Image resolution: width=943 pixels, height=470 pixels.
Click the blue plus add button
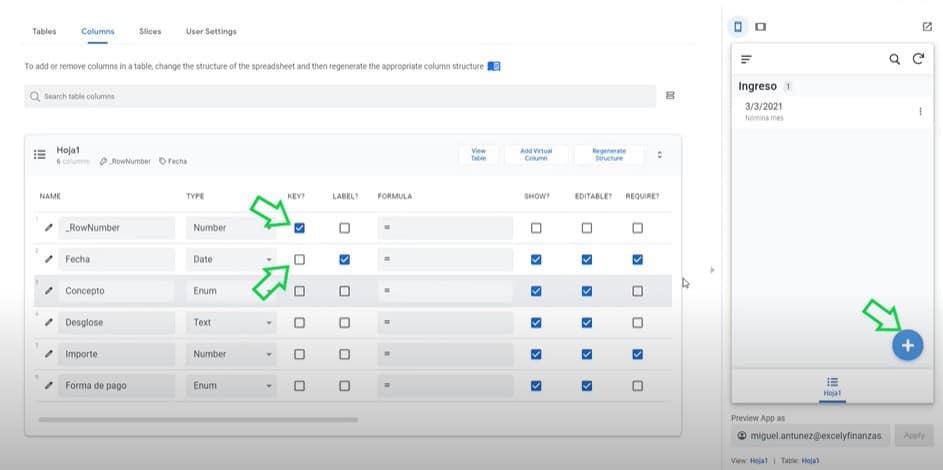908,346
